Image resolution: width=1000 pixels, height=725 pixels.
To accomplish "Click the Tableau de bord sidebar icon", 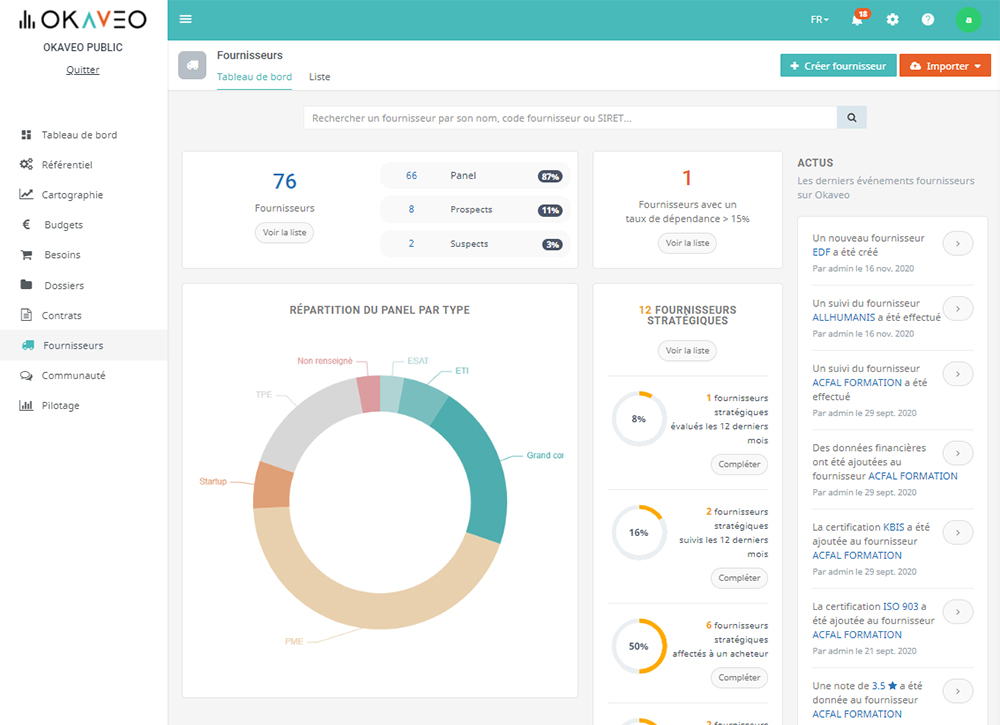I will [26, 135].
